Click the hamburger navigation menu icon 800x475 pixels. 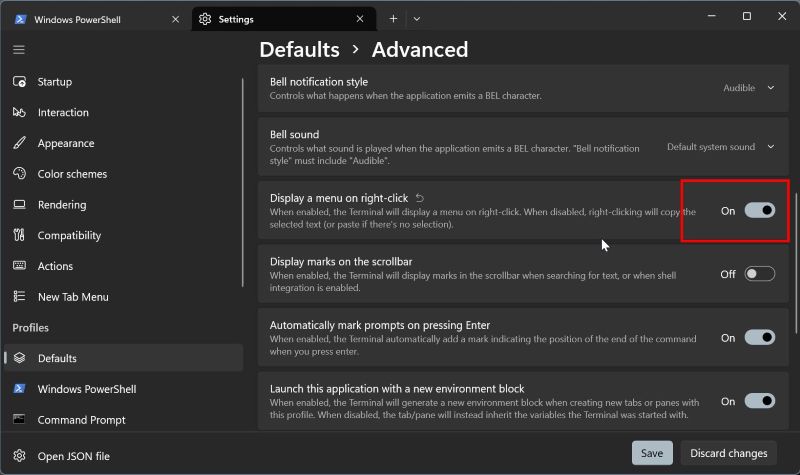point(19,49)
